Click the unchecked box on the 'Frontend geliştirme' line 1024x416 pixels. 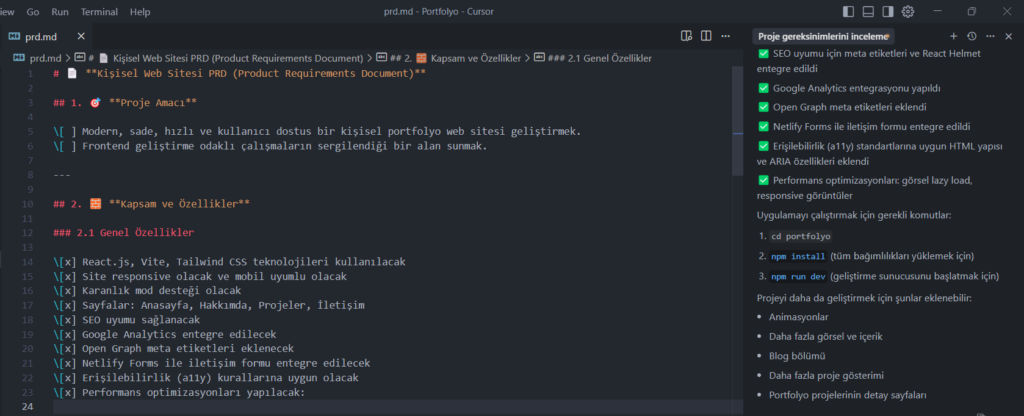(x=65, y=146)
